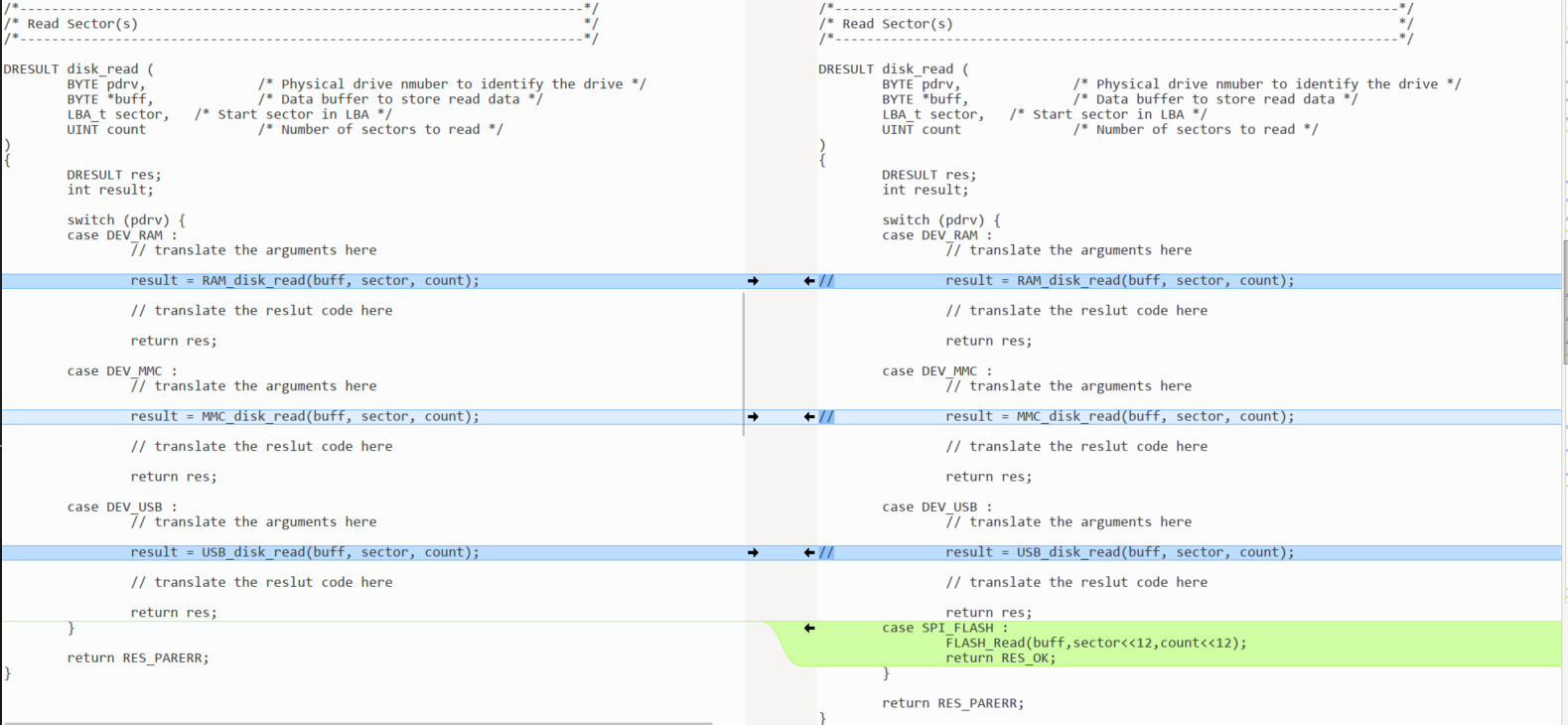This screenshot has width=1568, height=725.
Task: Click 'int result;' in right pane
Action: pos(926,190)
